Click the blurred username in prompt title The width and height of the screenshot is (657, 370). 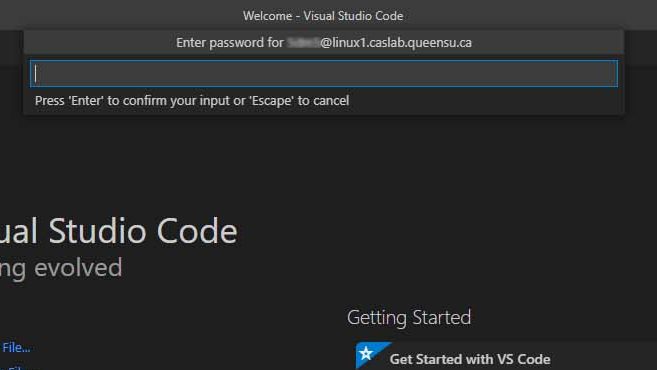303,42
